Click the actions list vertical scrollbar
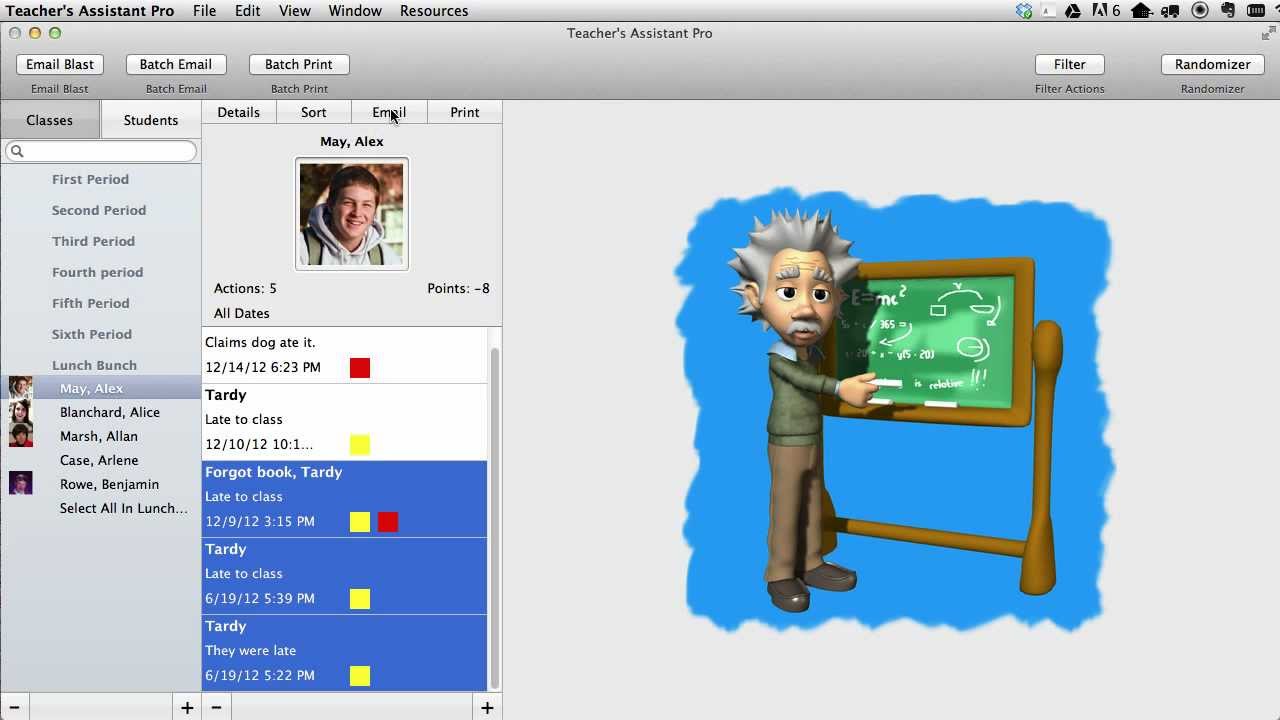The width and height of the screenshot is (1280, 720). click(494, 516)
